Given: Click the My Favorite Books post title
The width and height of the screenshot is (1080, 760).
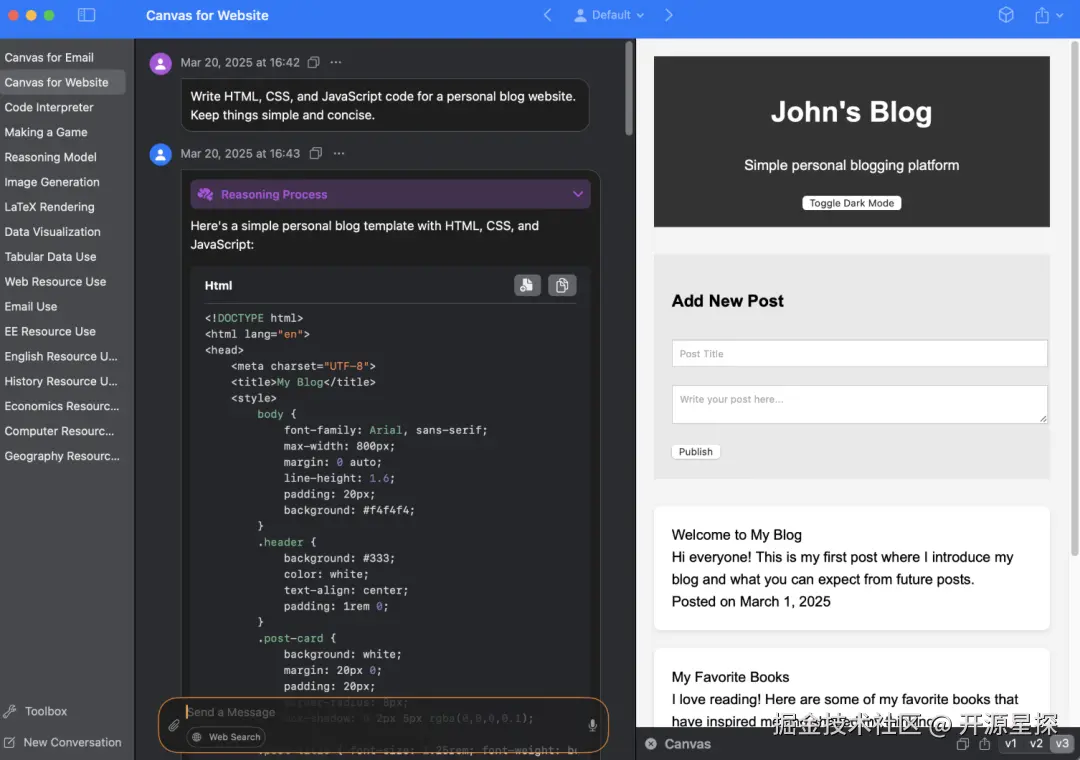Looking at the screenshot, I should (730, 677).
